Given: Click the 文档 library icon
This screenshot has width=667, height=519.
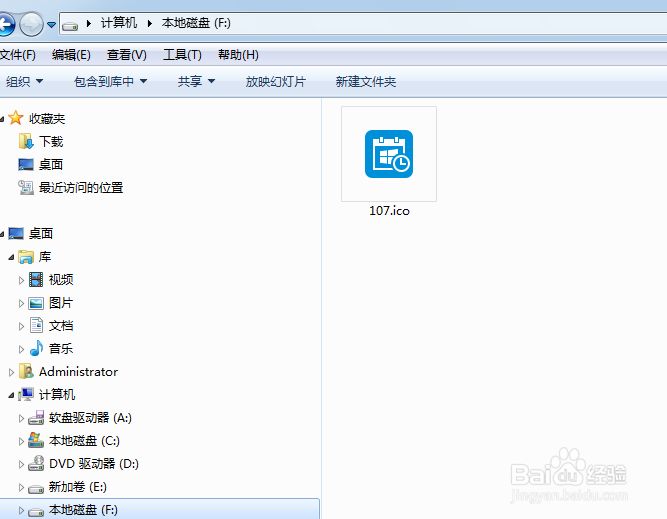Looking at the screenshot, I should pyautogui.click(x=37, y=325).
